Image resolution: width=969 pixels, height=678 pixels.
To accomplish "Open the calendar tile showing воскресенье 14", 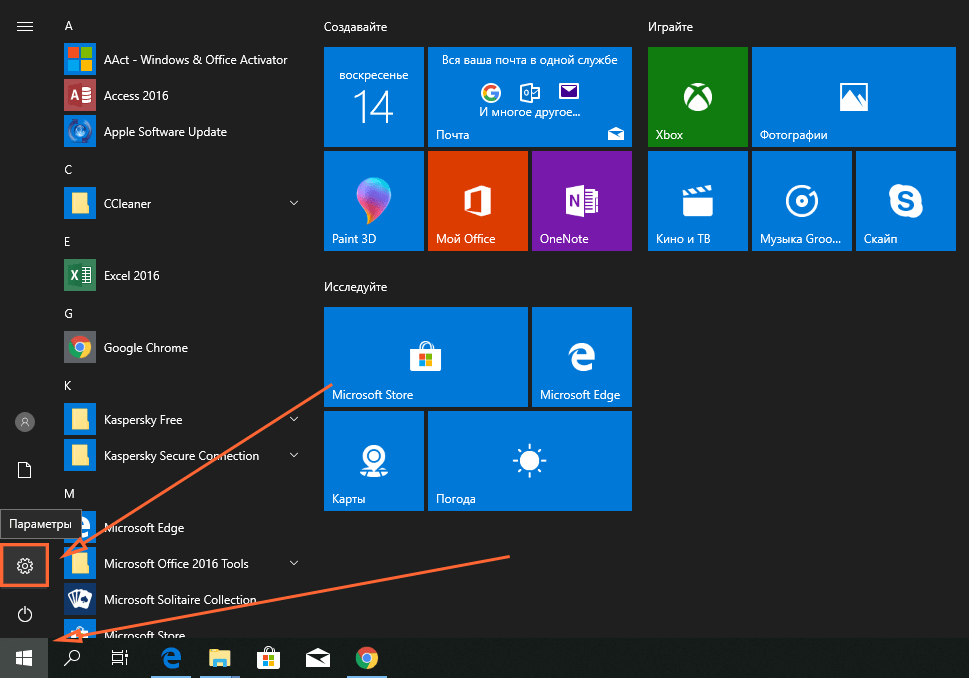I will click(x=374, y=97).
